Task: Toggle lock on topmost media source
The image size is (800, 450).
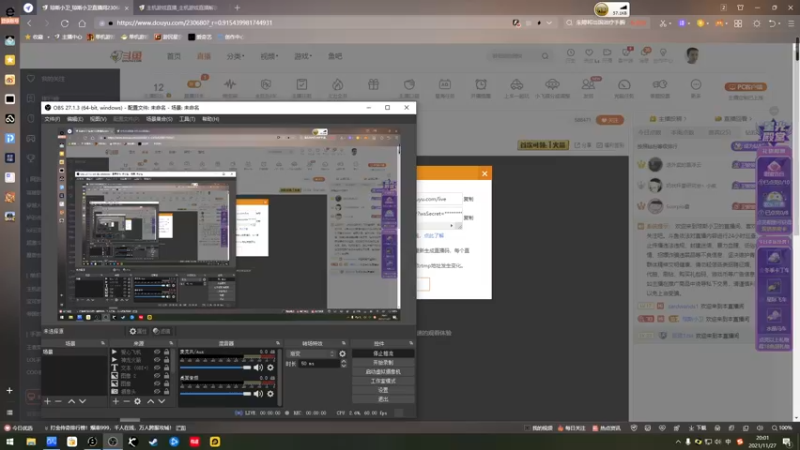Action: 166,352
